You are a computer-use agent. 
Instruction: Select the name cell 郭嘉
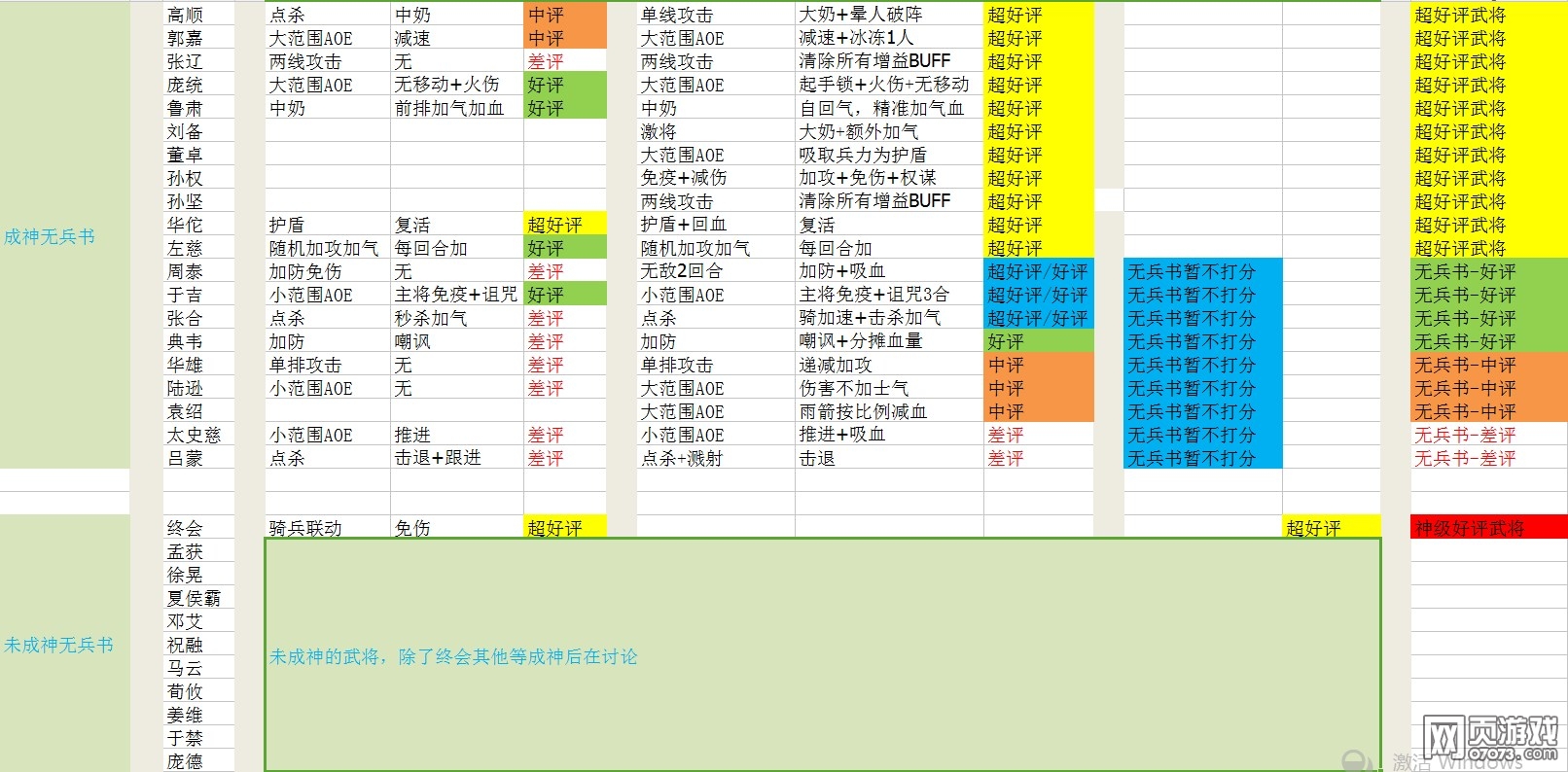[x=197, y=38]
